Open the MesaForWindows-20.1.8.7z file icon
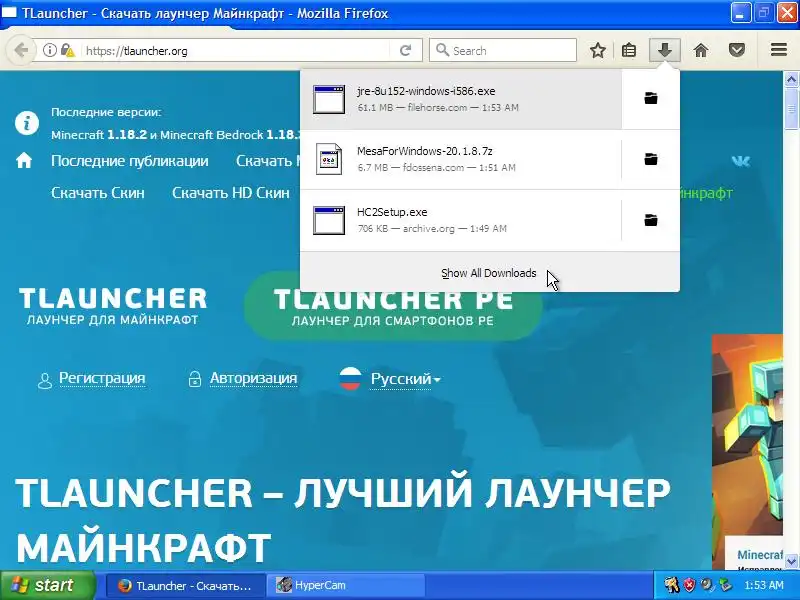Viewport: 800px width, 600px height. pos(329,159)
